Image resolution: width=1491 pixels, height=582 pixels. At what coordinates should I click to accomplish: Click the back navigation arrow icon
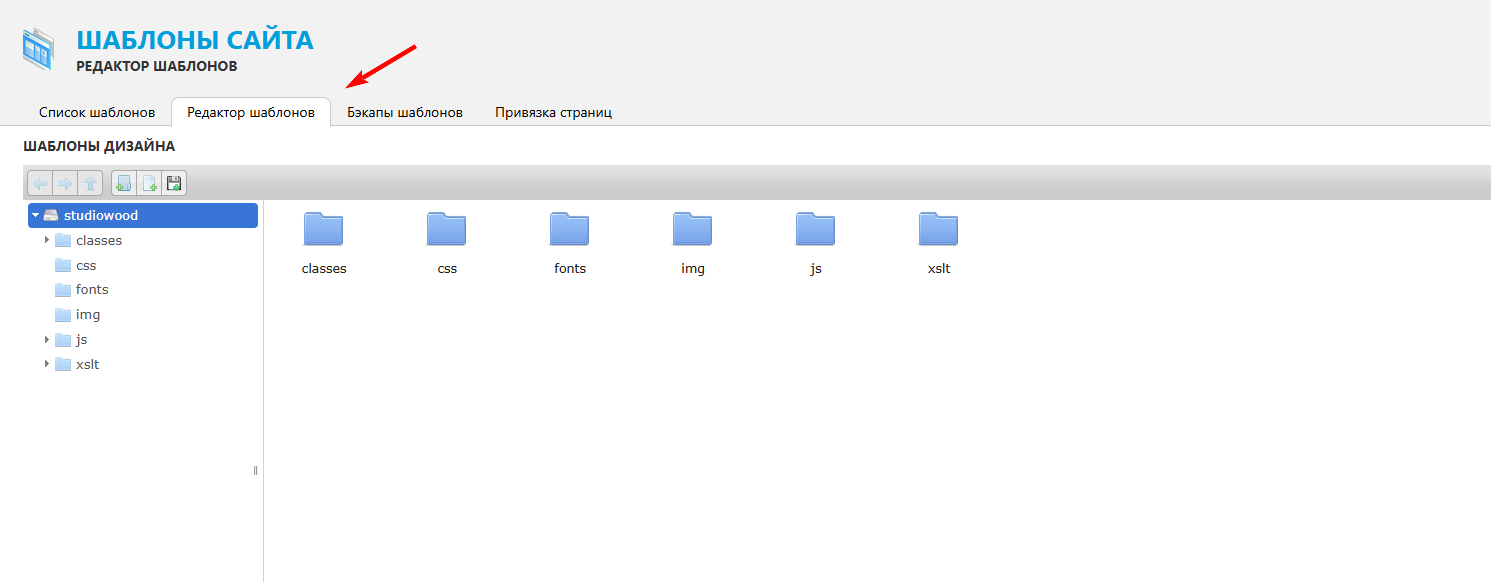[40, 183]
